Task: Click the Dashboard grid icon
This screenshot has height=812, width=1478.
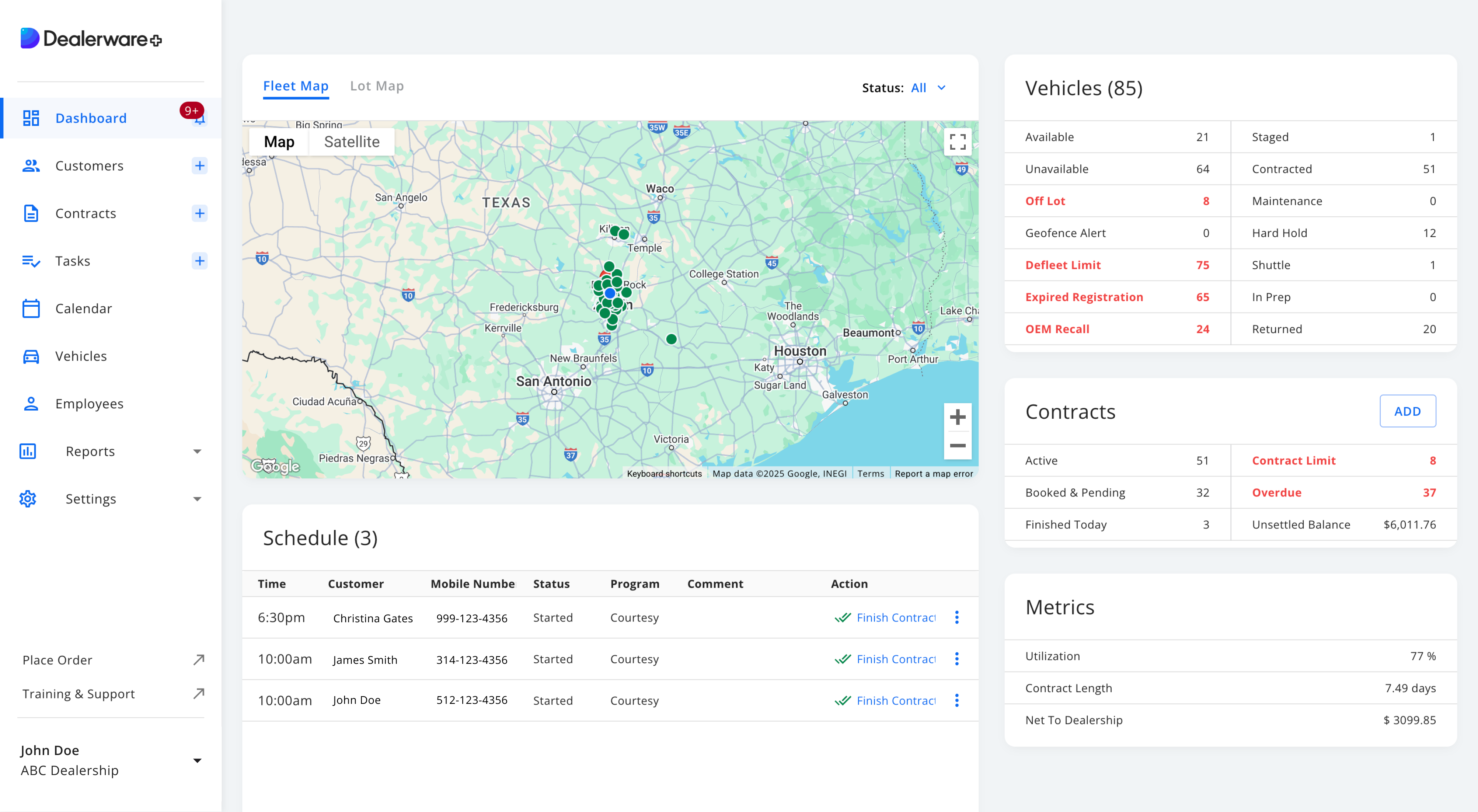Action: click(30, 118)
